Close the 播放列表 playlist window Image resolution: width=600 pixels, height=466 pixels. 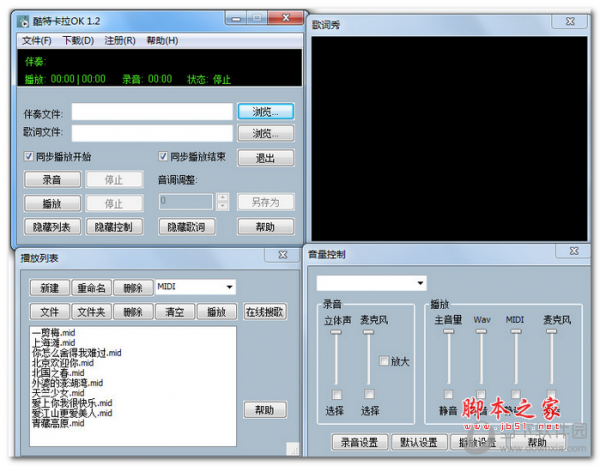point(282,255)
